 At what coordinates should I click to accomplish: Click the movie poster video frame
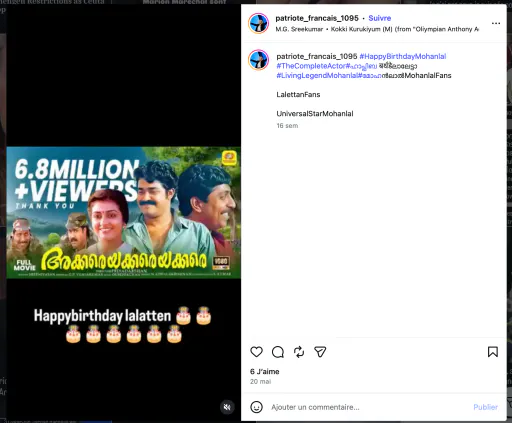coord(123,212)
